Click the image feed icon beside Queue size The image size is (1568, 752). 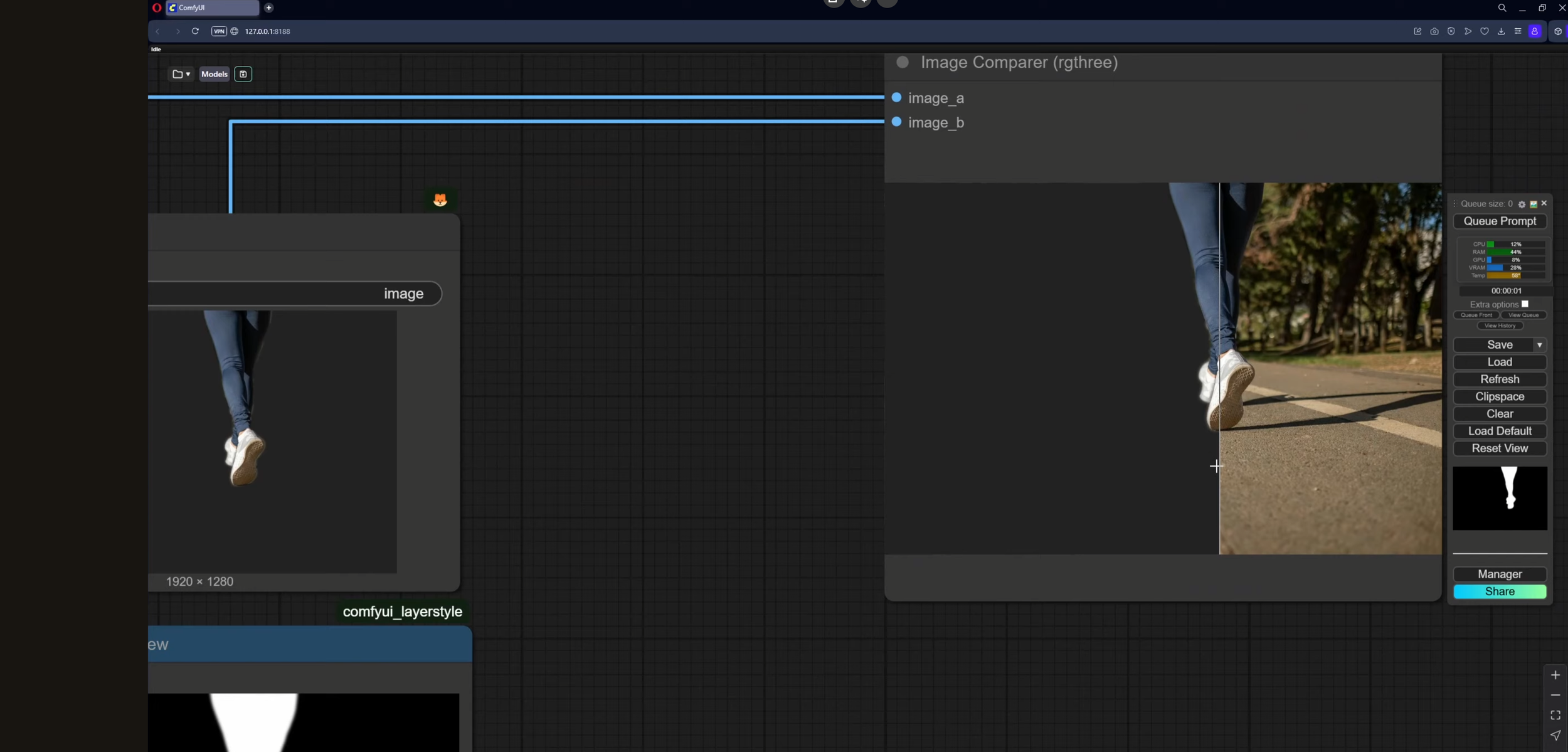click(1534, 204)
